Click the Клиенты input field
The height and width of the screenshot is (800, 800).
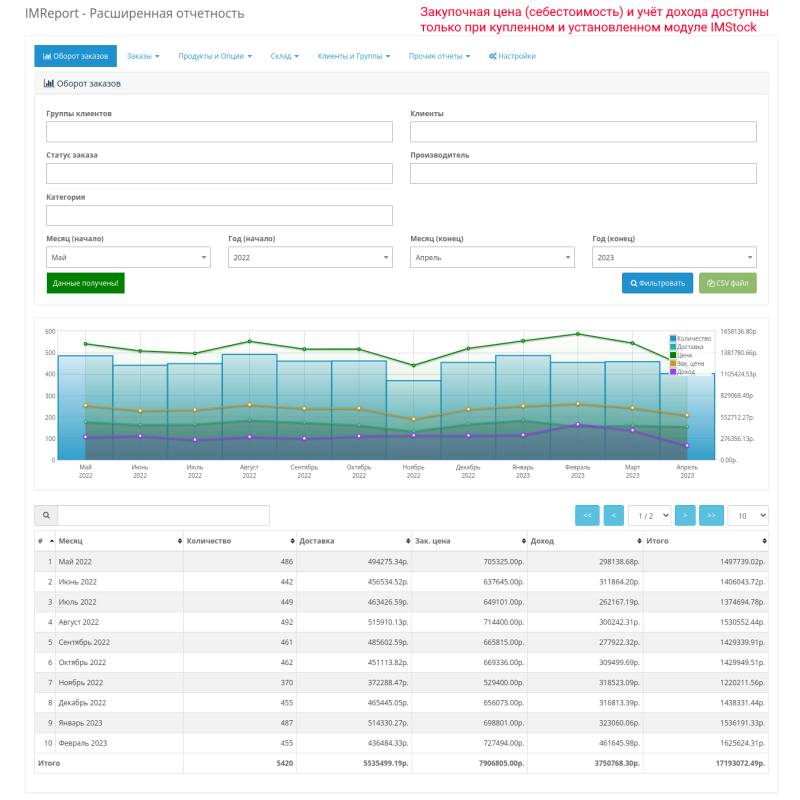[583, 131]
